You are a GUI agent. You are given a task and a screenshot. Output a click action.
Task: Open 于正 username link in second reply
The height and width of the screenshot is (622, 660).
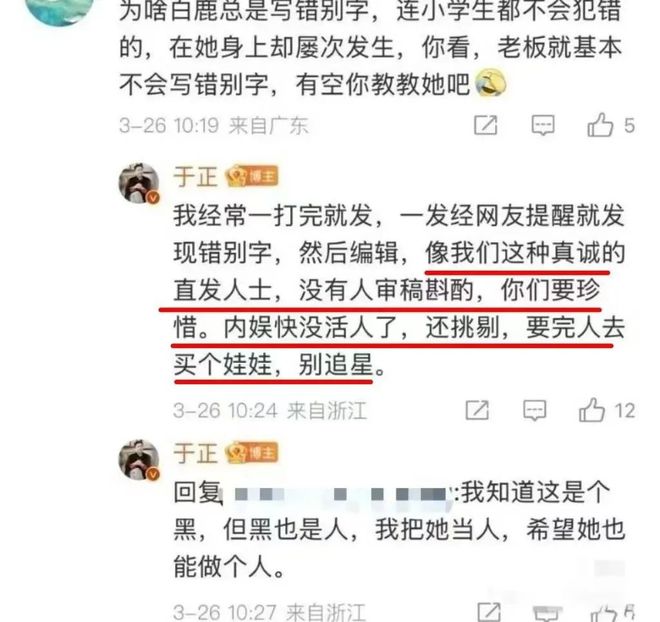click(195, 453)
